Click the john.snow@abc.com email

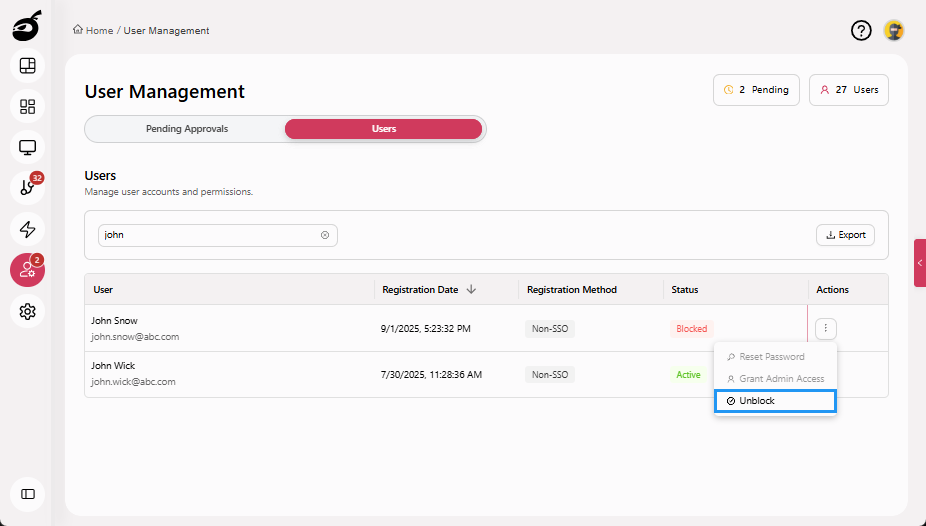(x=135, y=336)
